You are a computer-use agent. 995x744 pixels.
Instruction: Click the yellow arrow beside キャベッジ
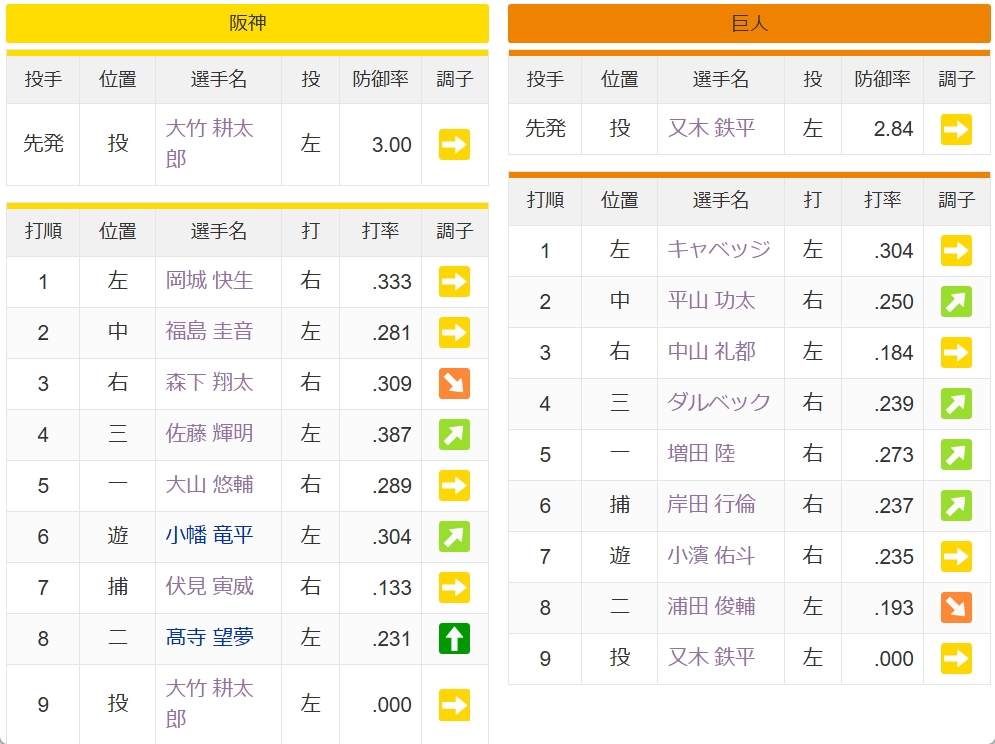tap(956, 250)
